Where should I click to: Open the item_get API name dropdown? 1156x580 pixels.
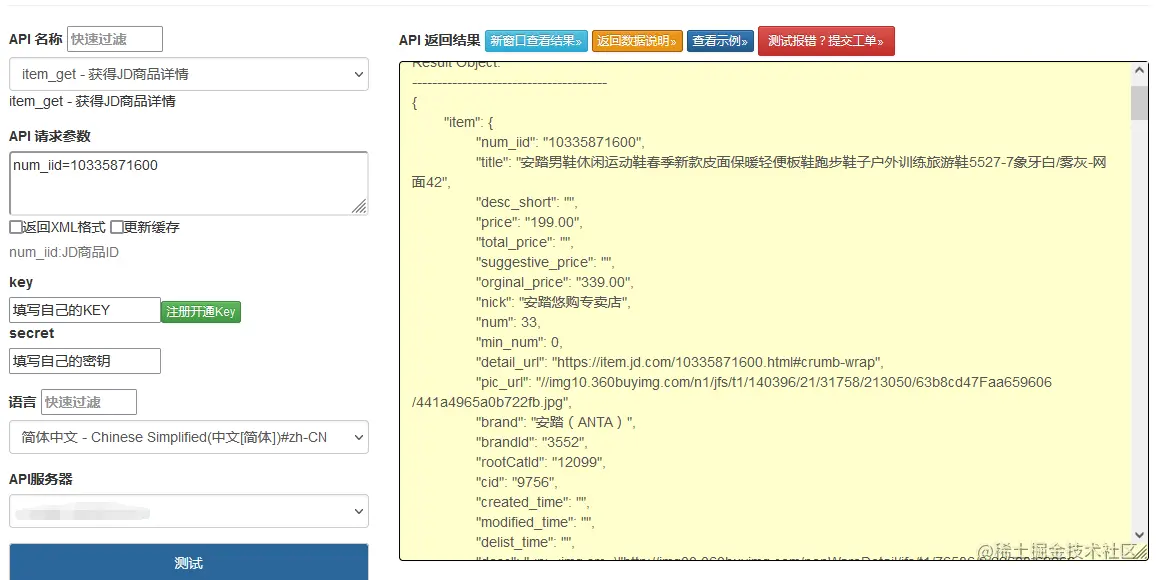tap(189, 74)
